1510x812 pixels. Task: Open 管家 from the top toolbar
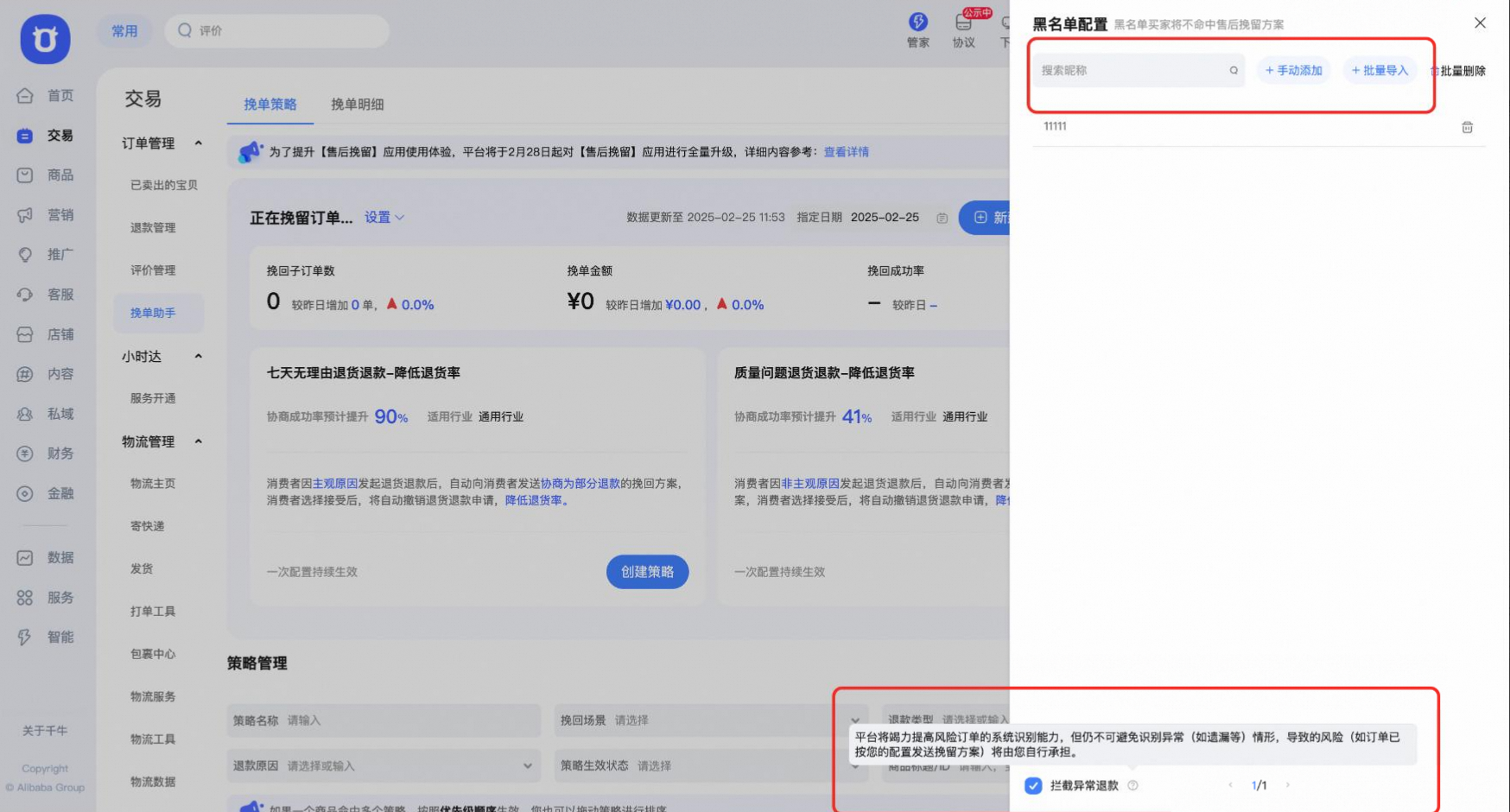click(x=917, y=29)
